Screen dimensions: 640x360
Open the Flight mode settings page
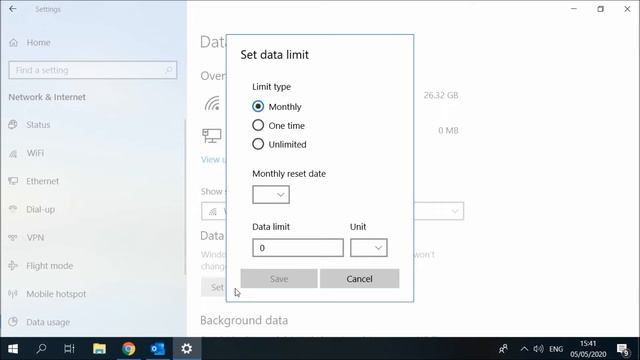[x=50, y=266]
